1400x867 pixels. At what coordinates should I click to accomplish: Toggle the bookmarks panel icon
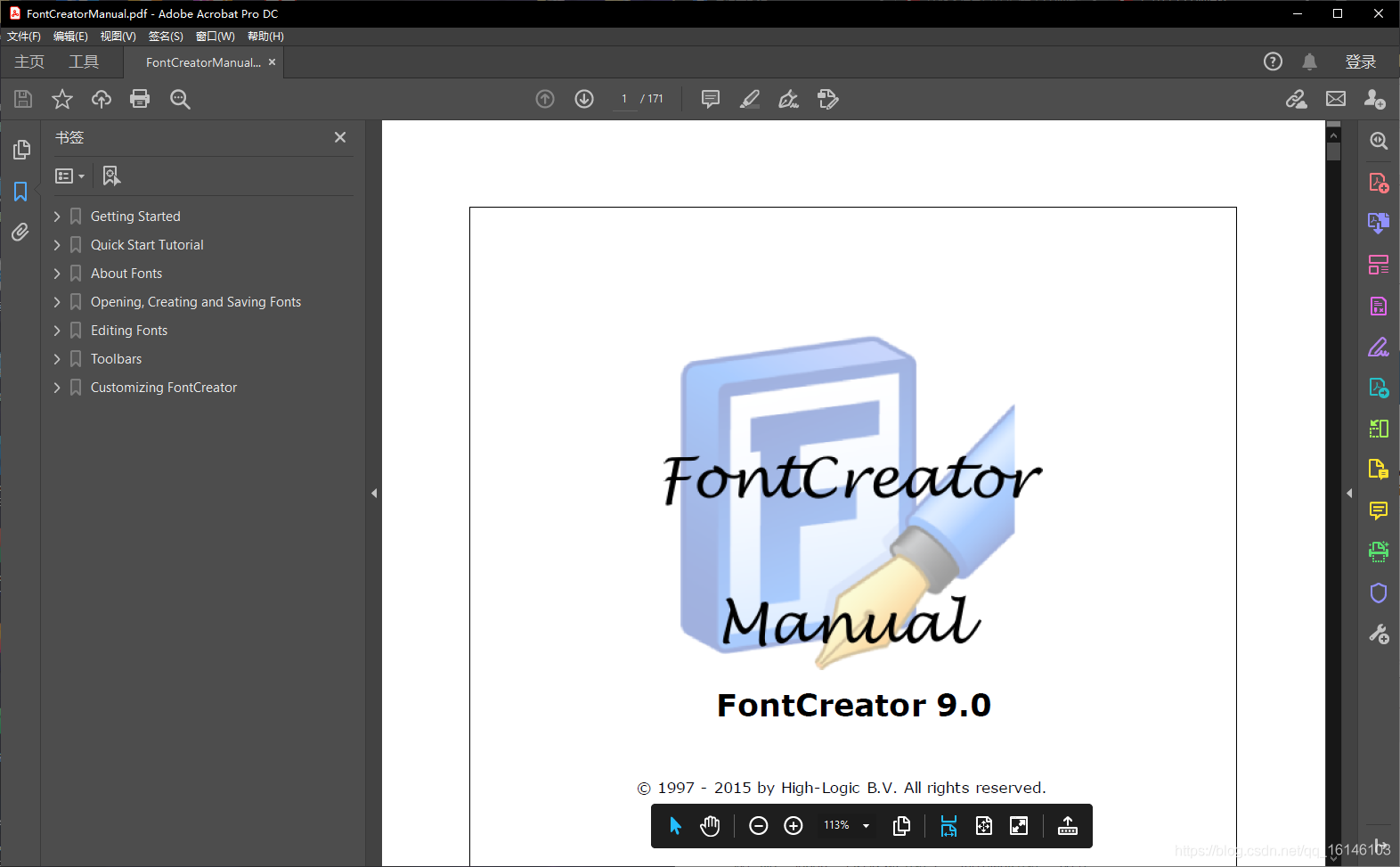(20, 192)
